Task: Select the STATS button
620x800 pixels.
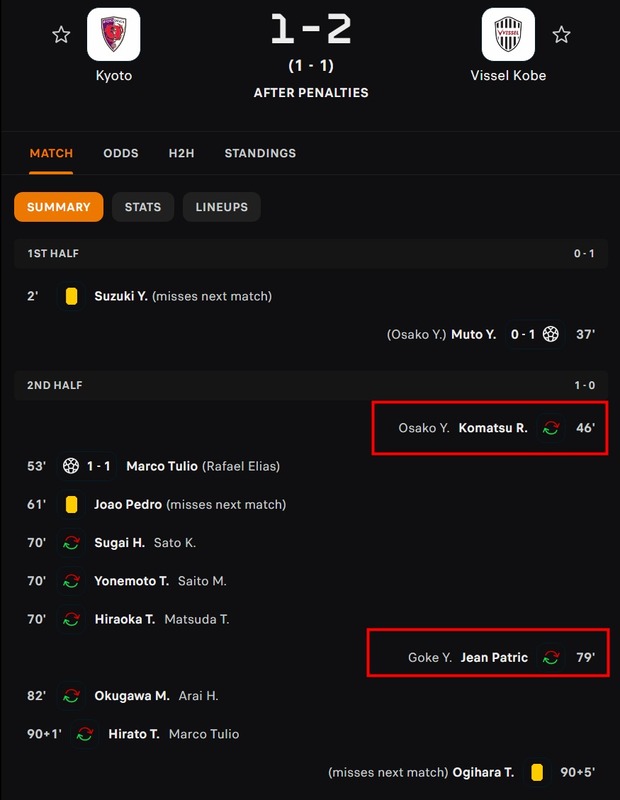Action: (143, 207)
